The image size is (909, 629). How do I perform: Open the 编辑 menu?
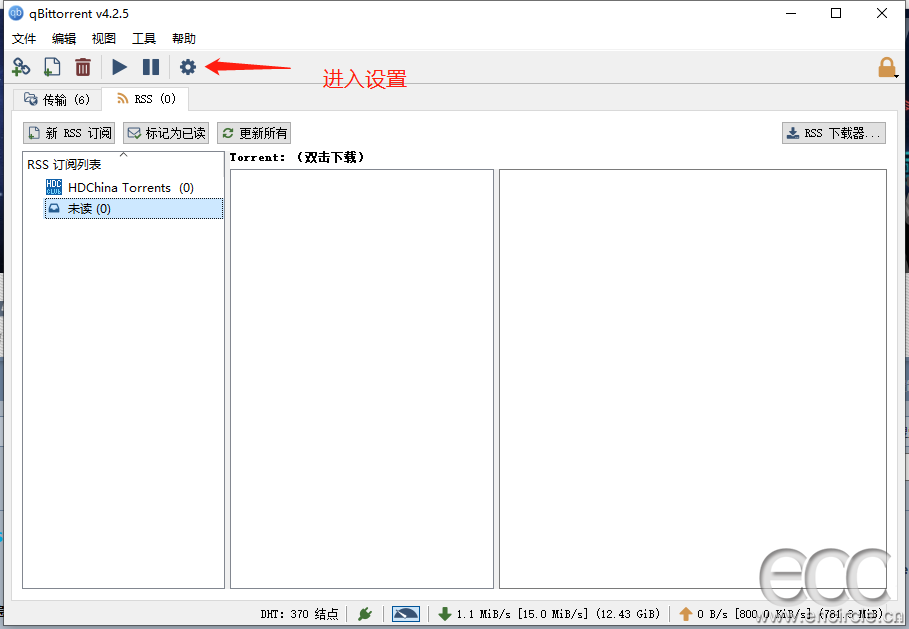pyautogui.click(x=64, y=39)
